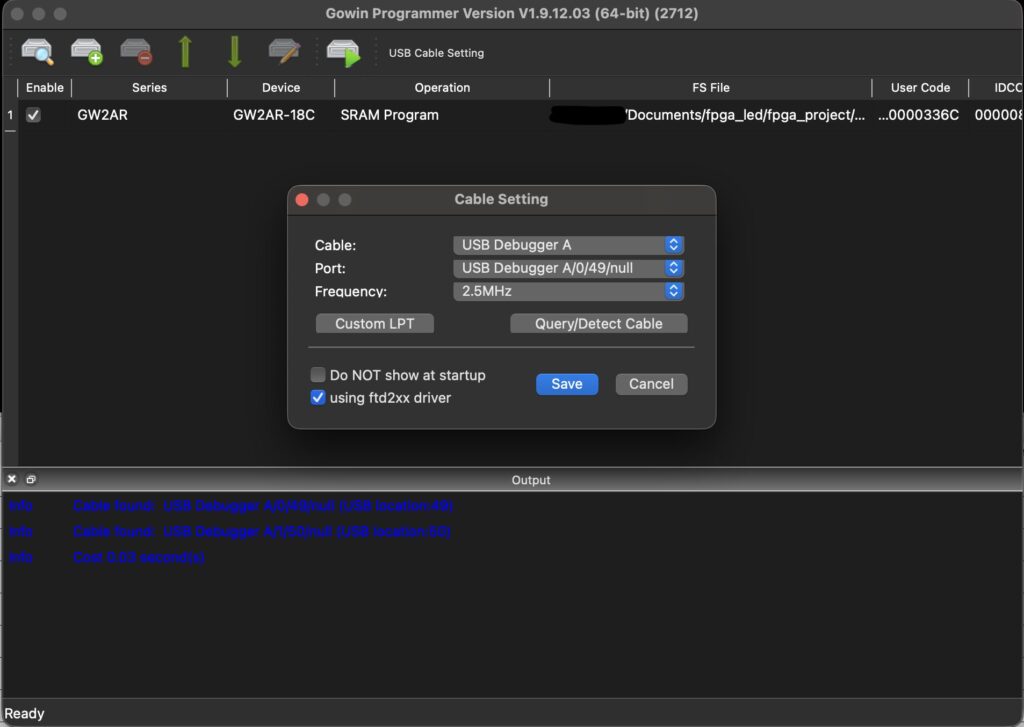Click first Cable found output line location:49
Image resolution: width=1024 pixels, height=727 pixels.
(263, 506)
